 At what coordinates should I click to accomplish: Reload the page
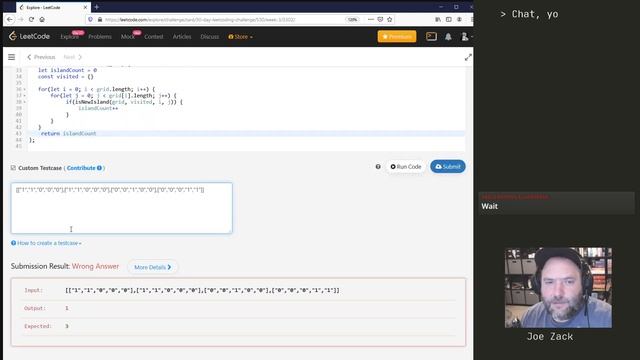[x=31, y=19]
